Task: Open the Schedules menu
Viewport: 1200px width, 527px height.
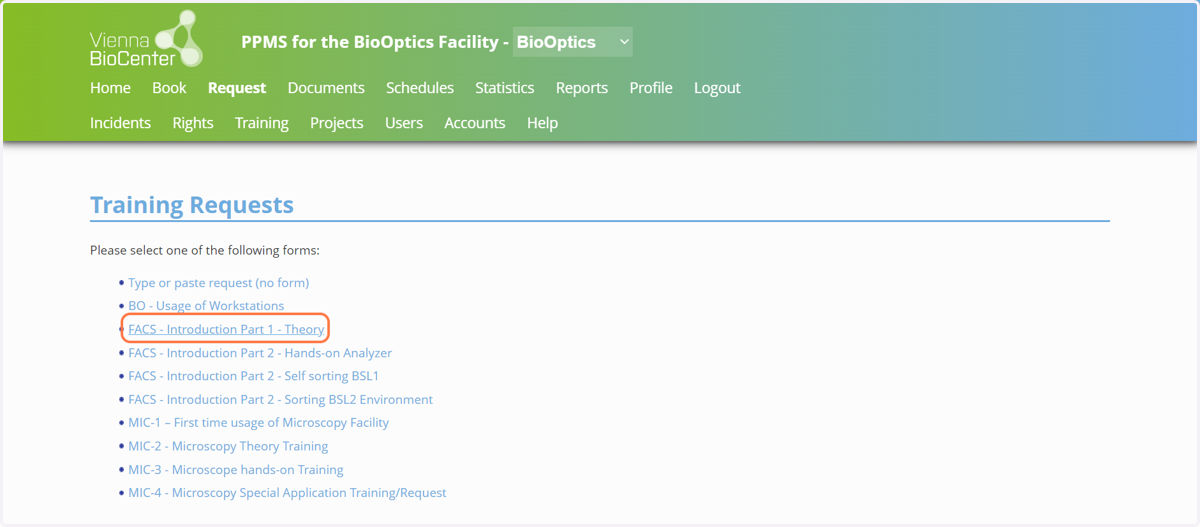Action: click(420, 88)
